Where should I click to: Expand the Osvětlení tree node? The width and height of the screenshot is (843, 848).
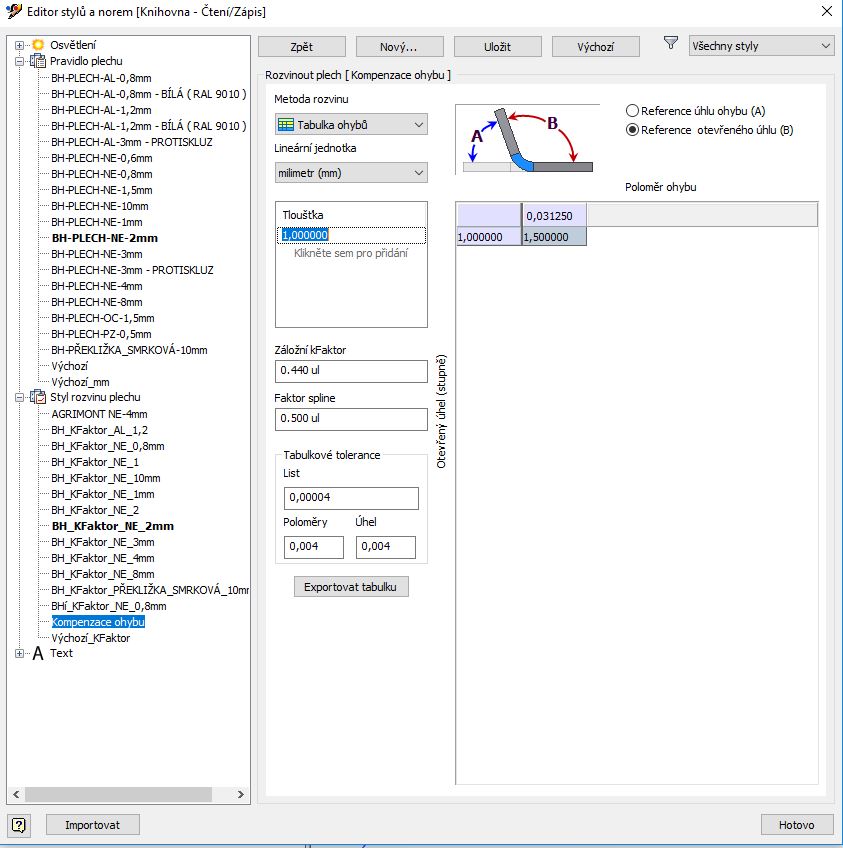point(20,45)
